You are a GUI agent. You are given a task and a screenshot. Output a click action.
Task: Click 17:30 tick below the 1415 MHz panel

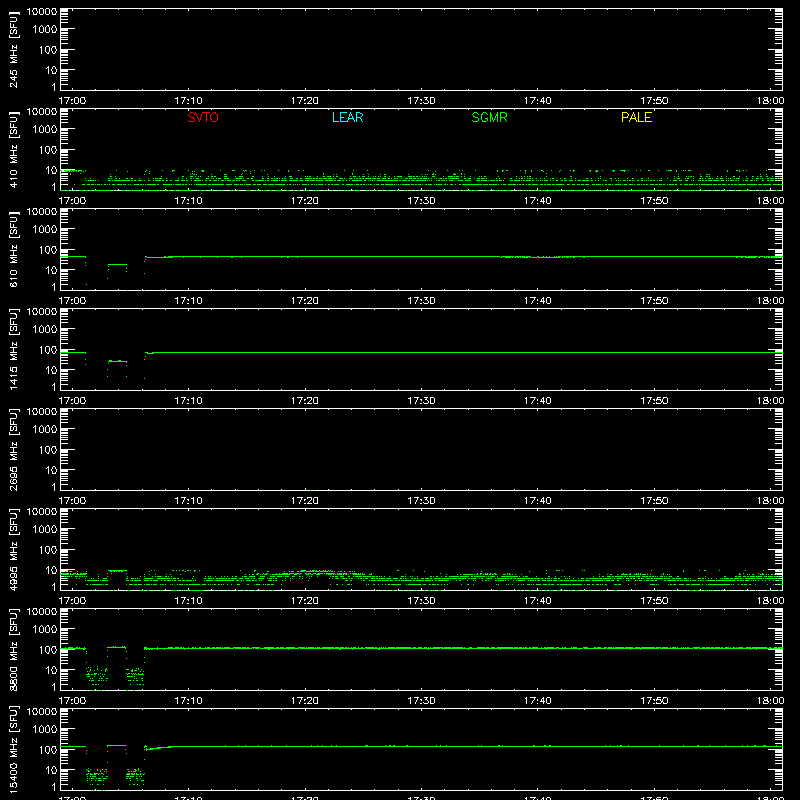421,401
